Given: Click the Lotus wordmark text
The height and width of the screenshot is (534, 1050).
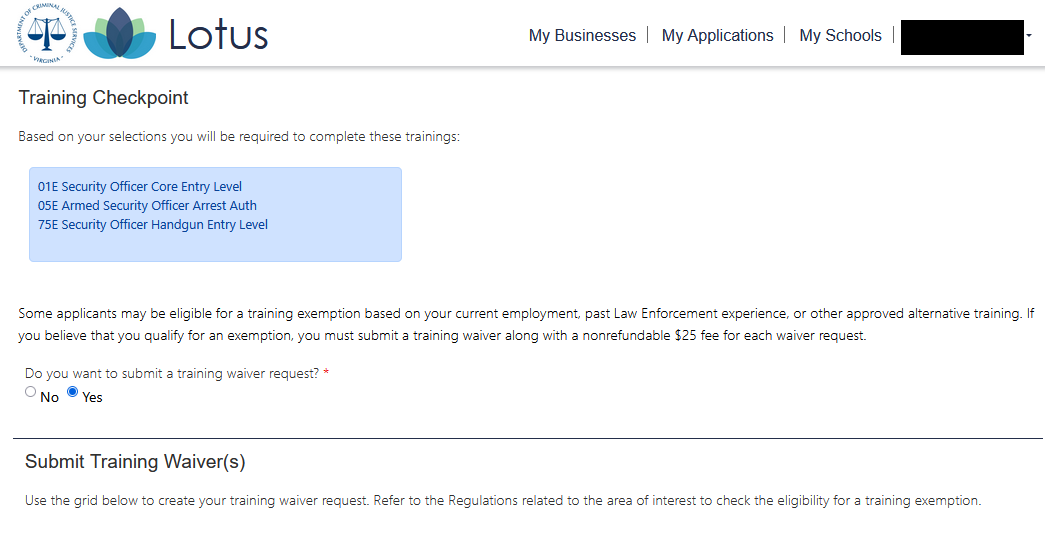Looking at the screenshot, I should click(218, 35).
